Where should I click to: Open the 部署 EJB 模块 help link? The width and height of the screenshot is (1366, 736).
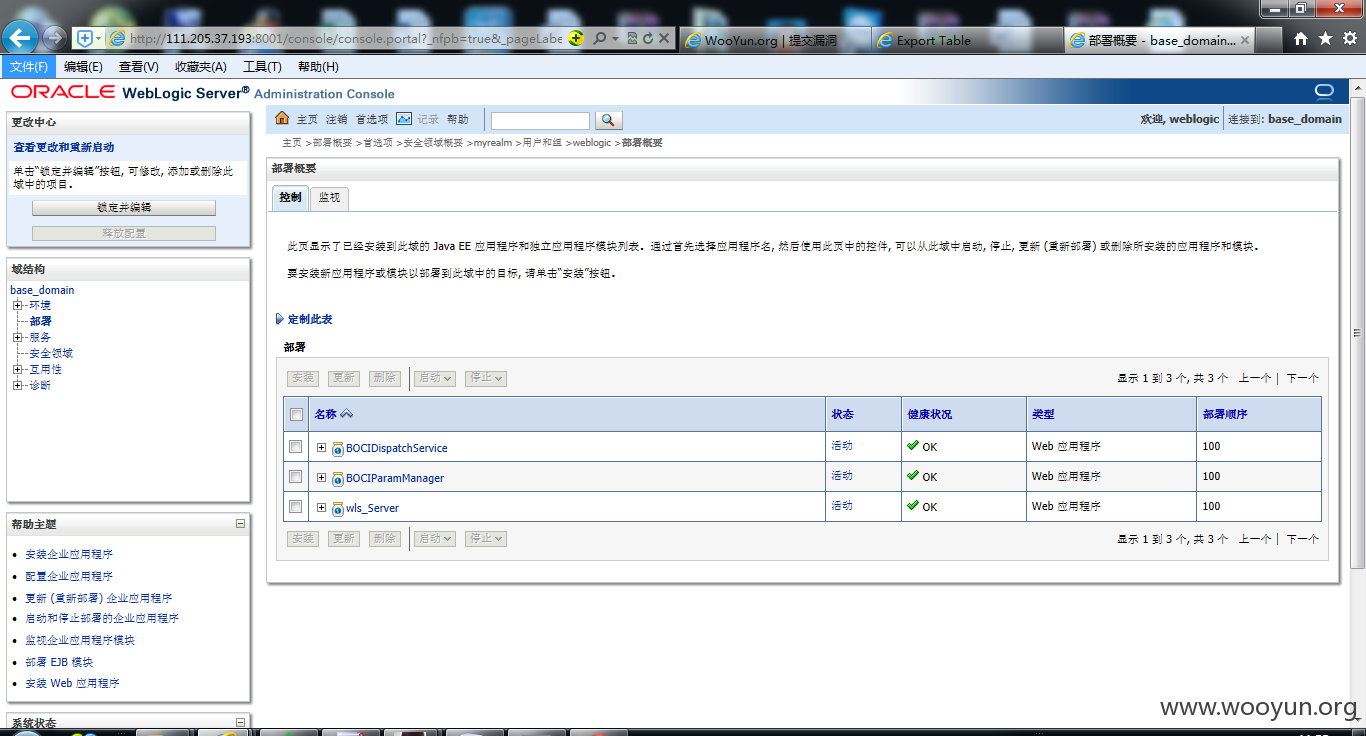(59, 662)
